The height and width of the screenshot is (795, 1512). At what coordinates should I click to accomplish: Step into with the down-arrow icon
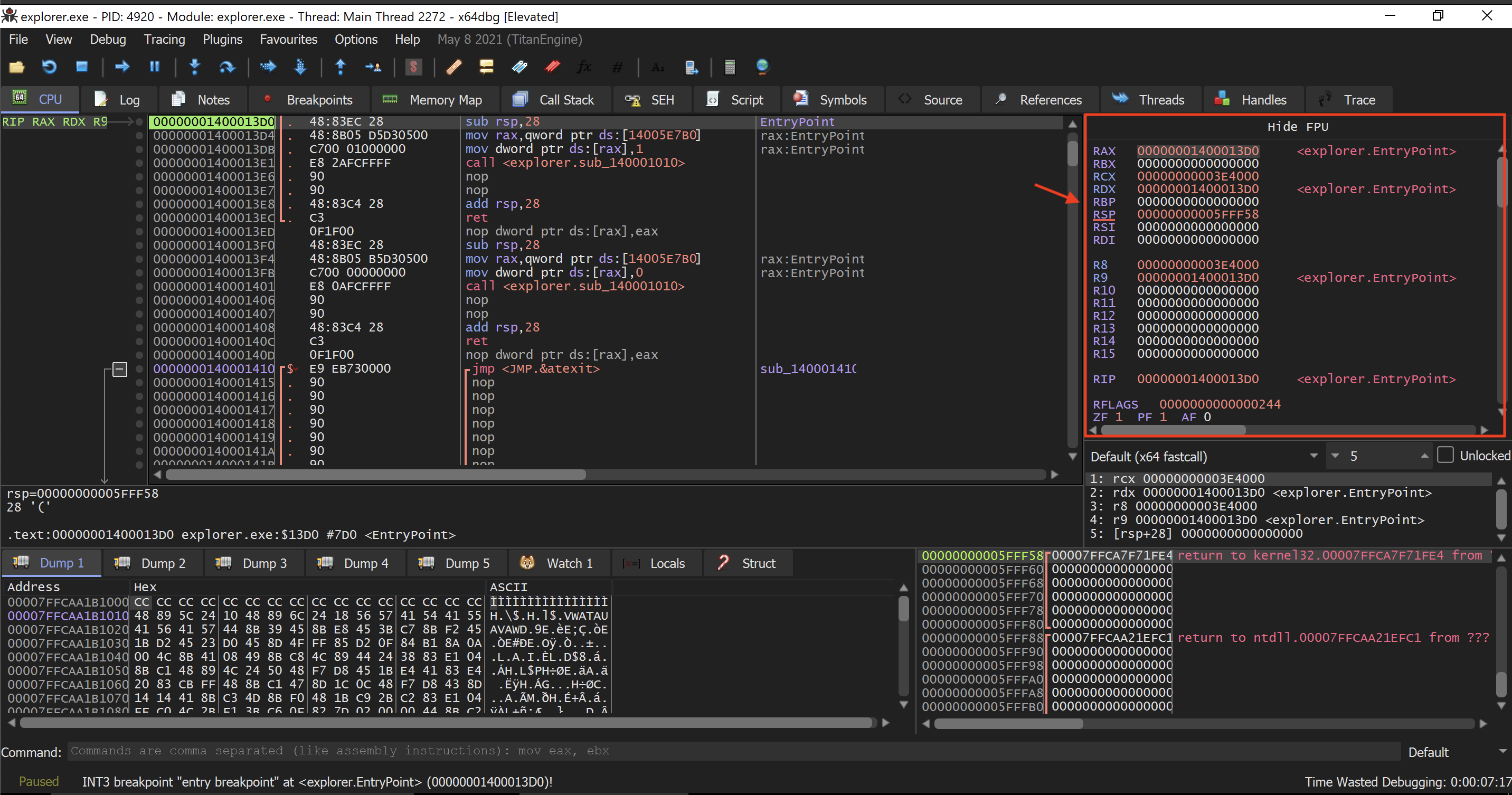[x=195, y=67]
